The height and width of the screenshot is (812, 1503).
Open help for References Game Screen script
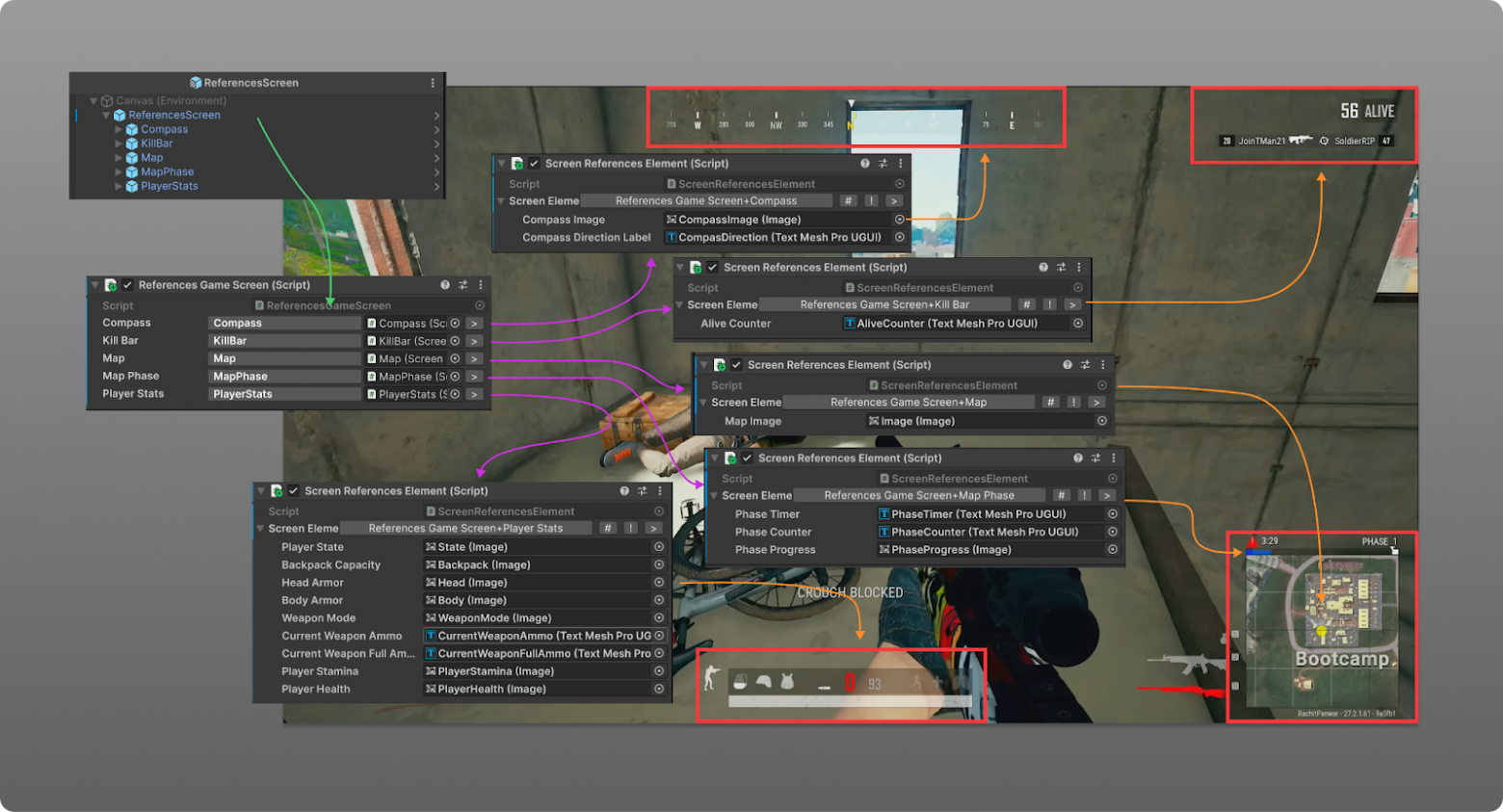[x=445, y=285]
